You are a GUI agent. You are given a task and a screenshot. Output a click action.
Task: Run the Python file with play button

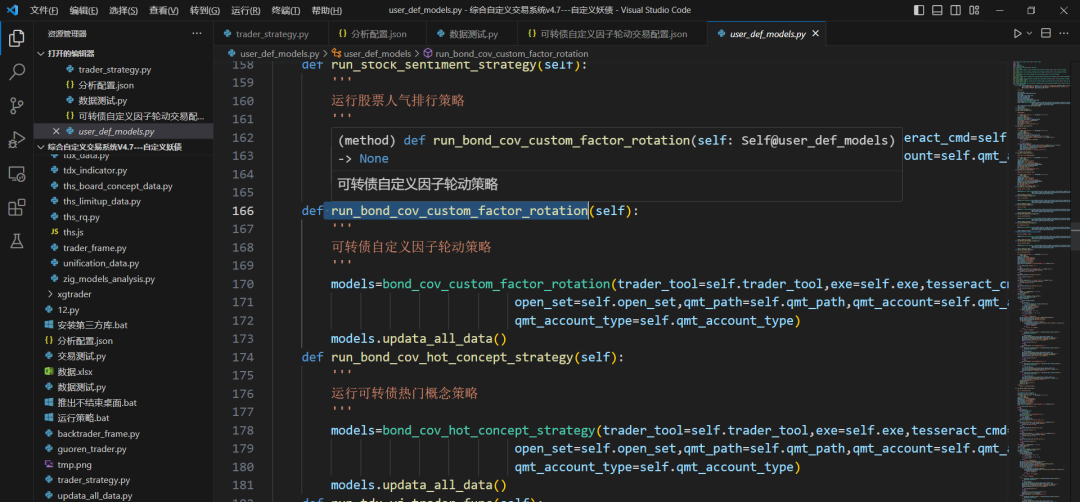click(x=1017, y=34)
